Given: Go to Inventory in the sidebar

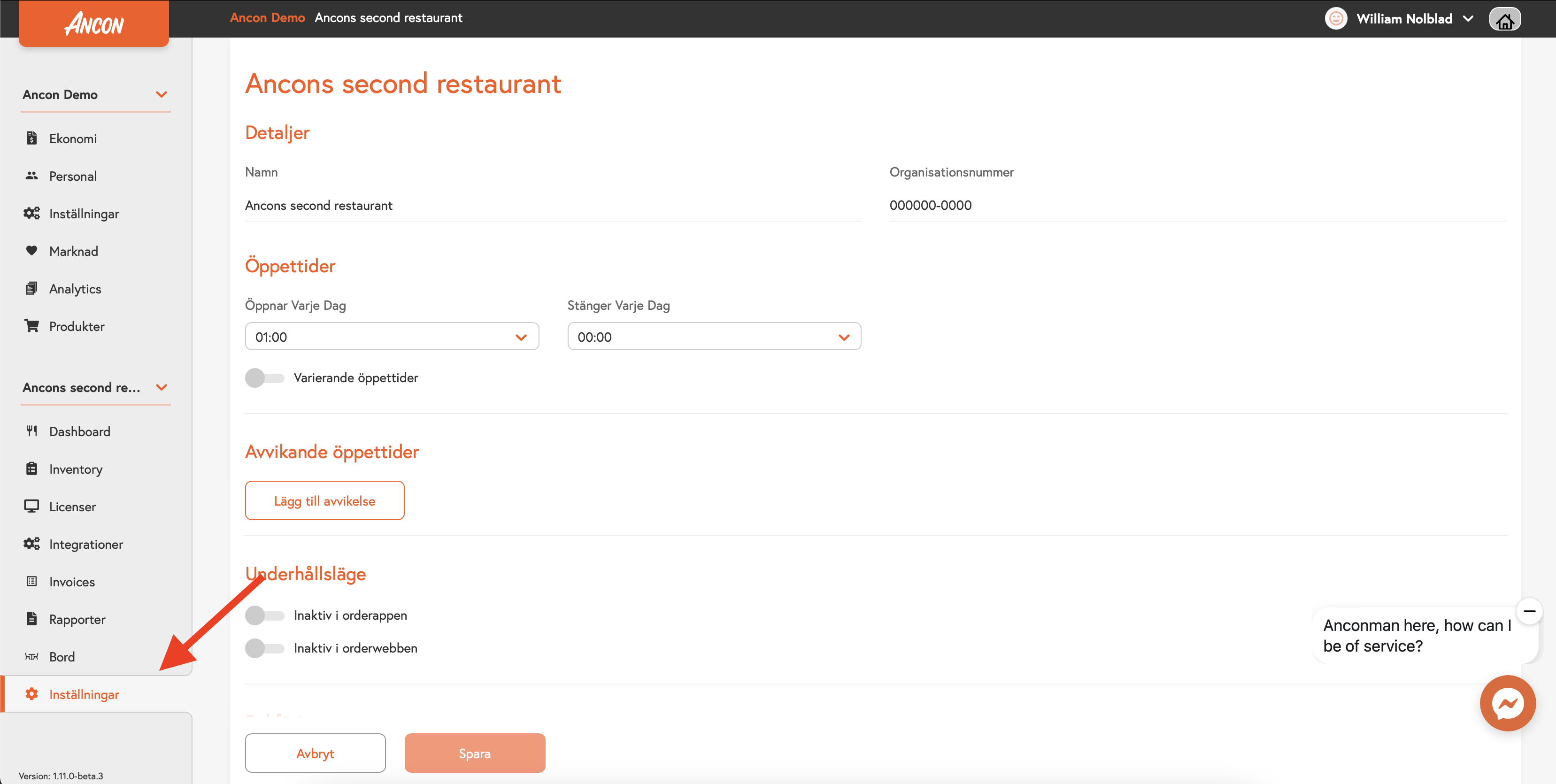Looking at the screenshot, I should (x=76, y=469).
